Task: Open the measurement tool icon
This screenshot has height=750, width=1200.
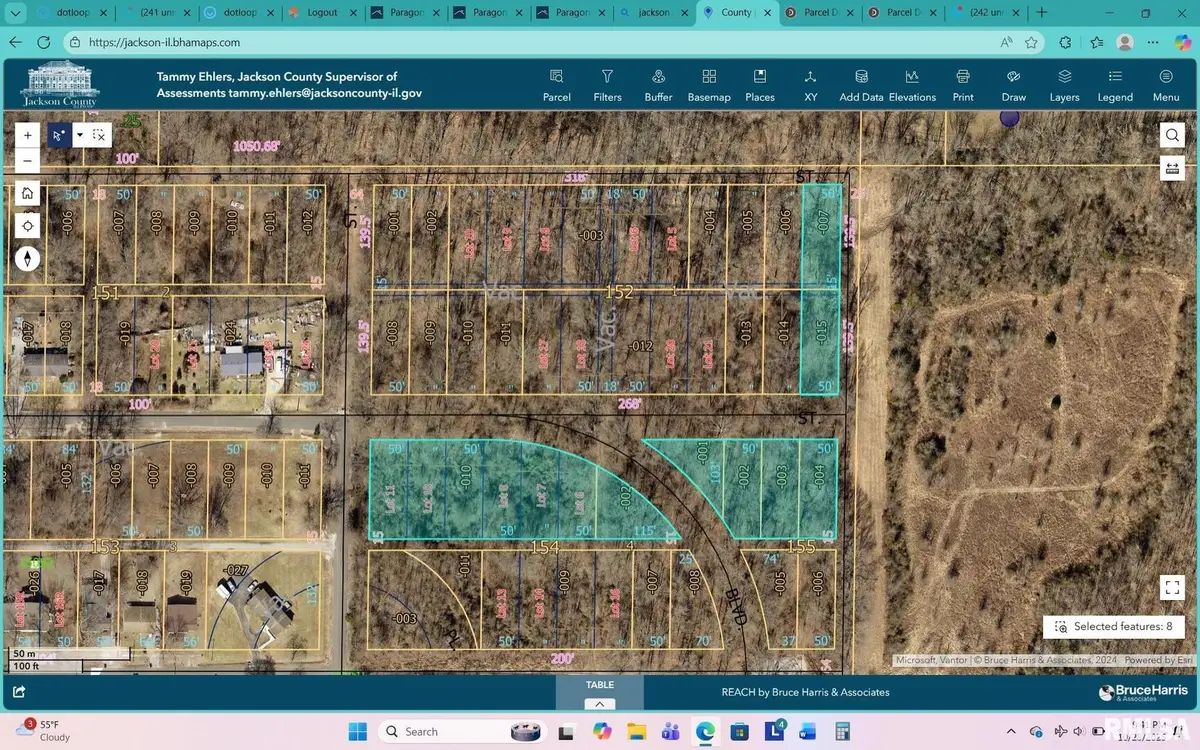Action: [x=1172, y=168]
